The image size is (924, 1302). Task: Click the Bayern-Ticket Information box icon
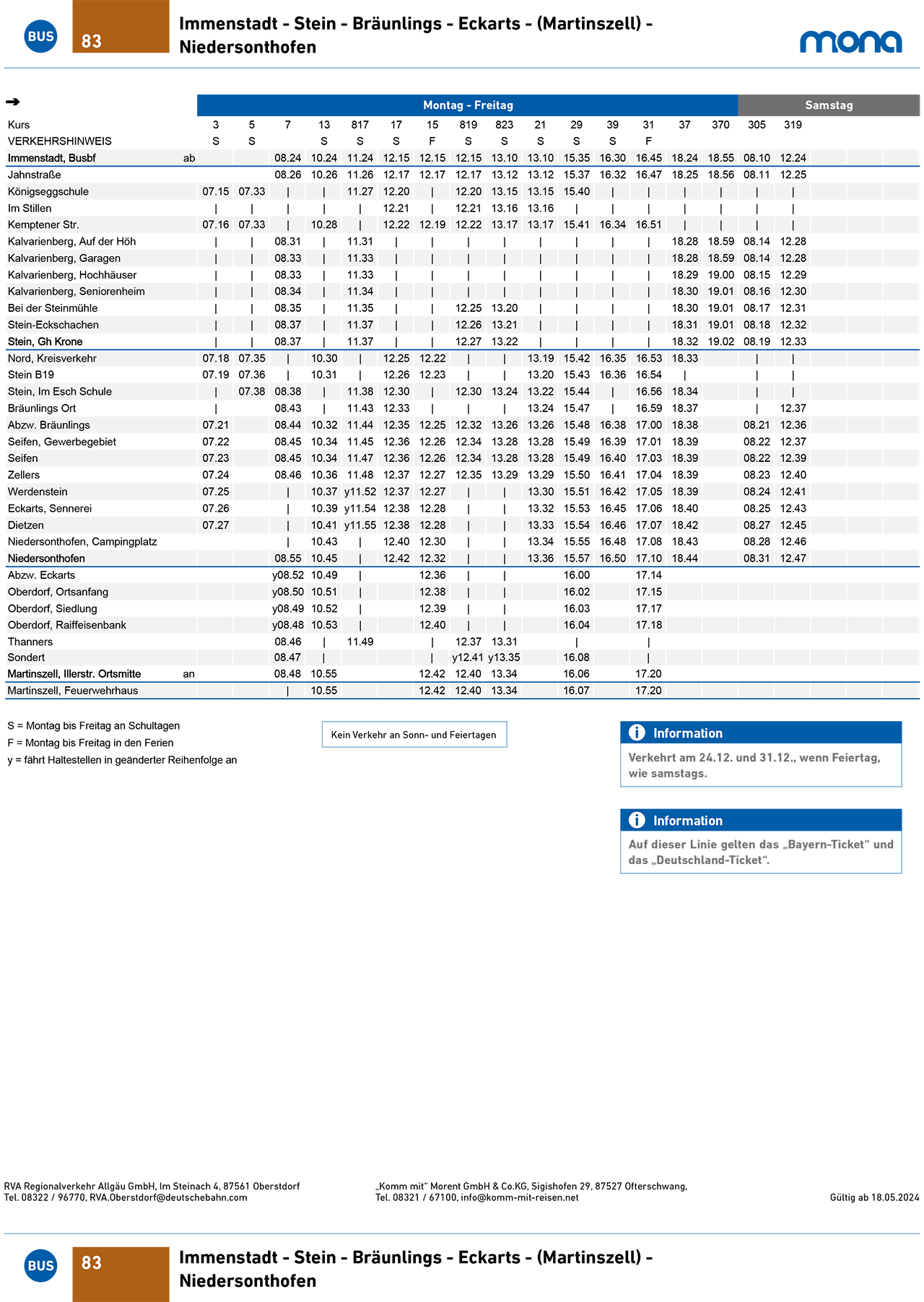pyautogui.click(x=637, y=820)
